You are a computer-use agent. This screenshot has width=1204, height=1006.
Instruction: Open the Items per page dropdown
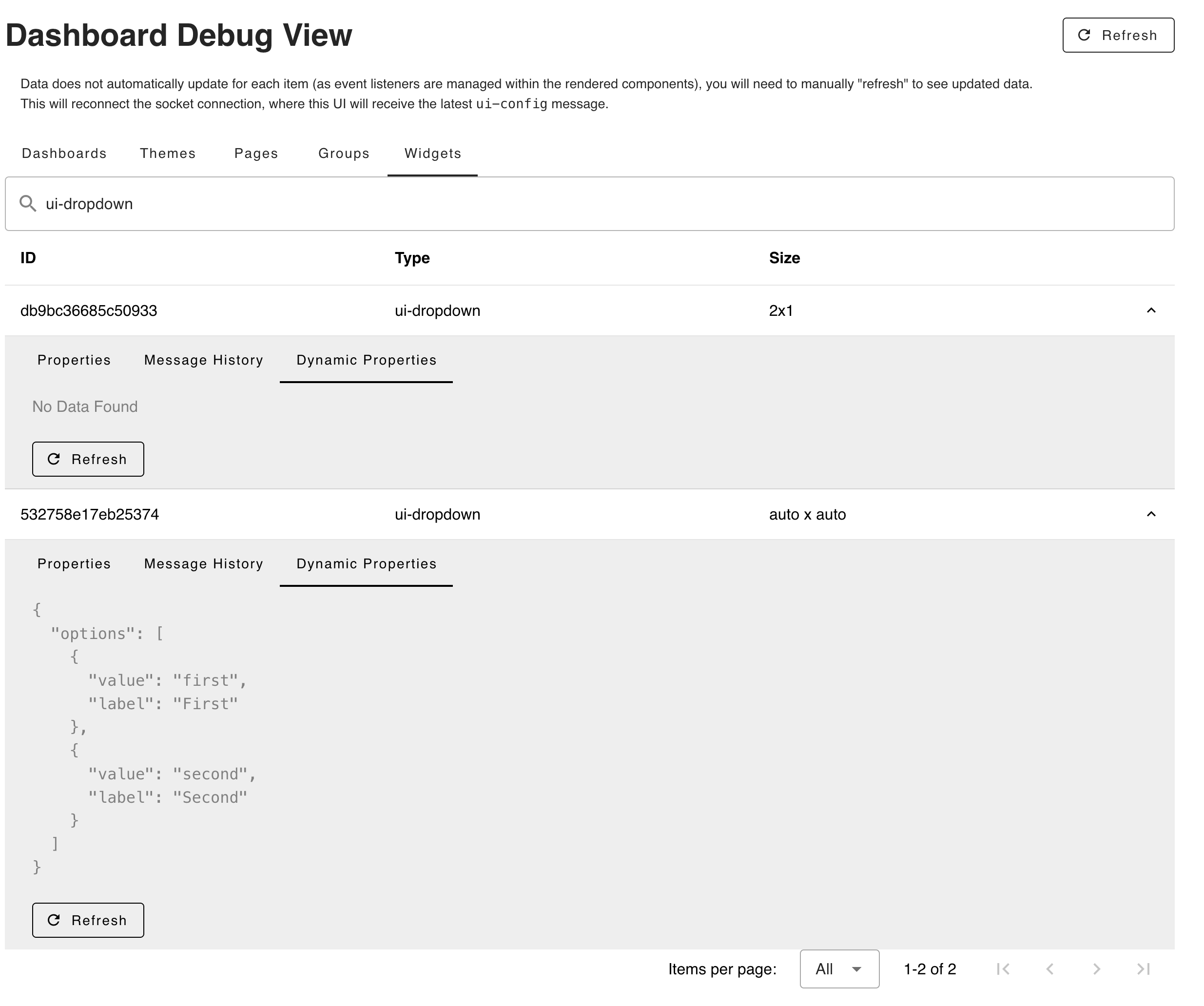[x=839, y=969]
